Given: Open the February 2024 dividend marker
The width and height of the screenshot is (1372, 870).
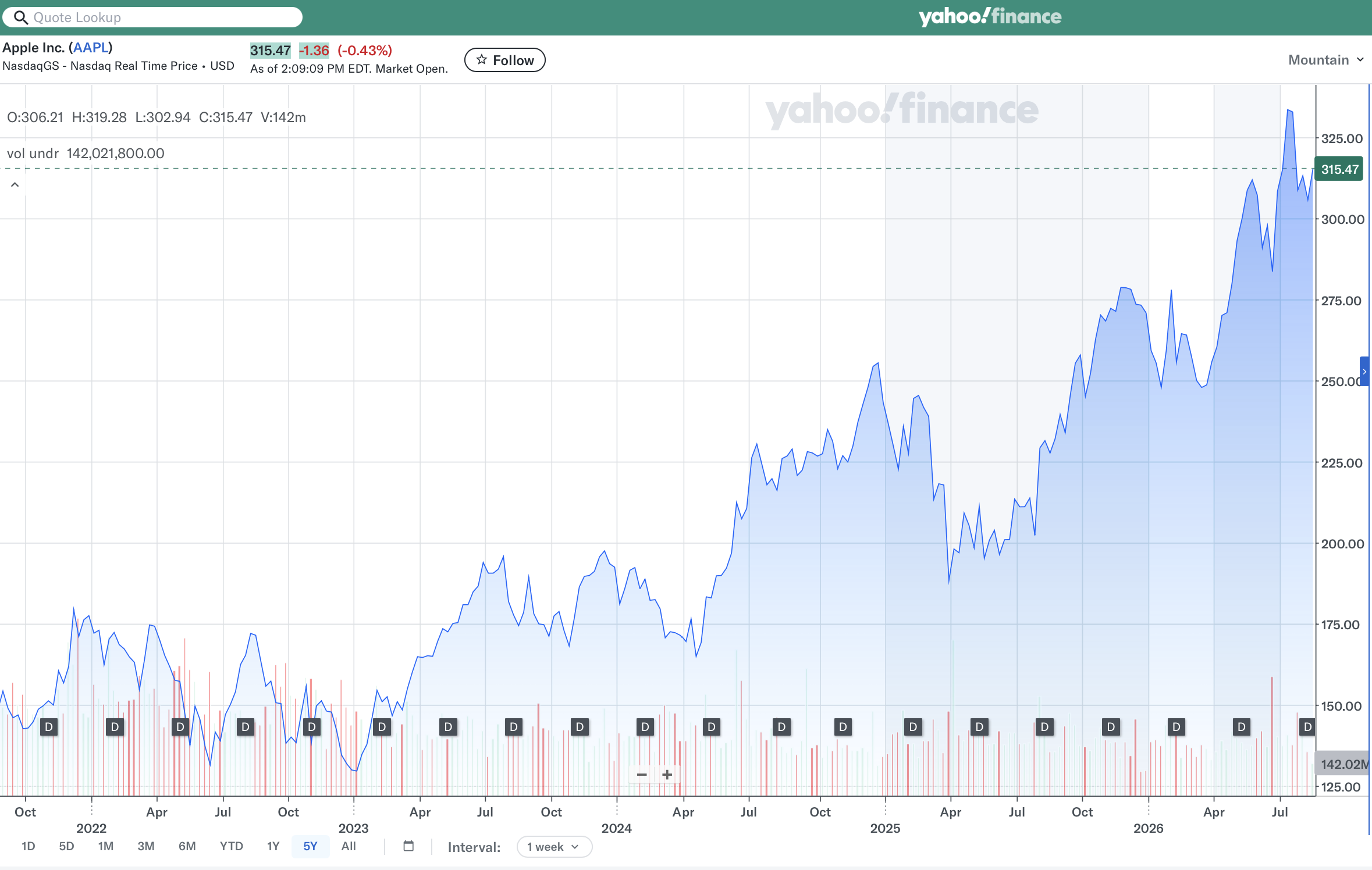Looking at the screenshot, I should [645, 726].
